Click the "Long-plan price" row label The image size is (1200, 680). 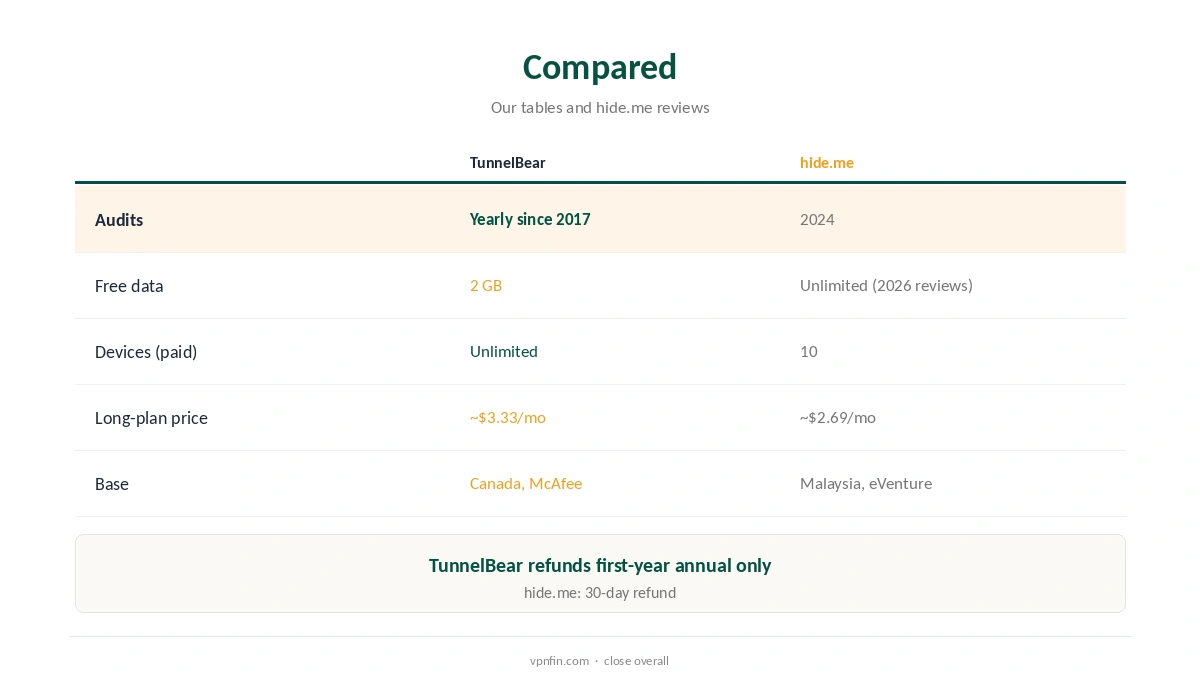(151, 418)
